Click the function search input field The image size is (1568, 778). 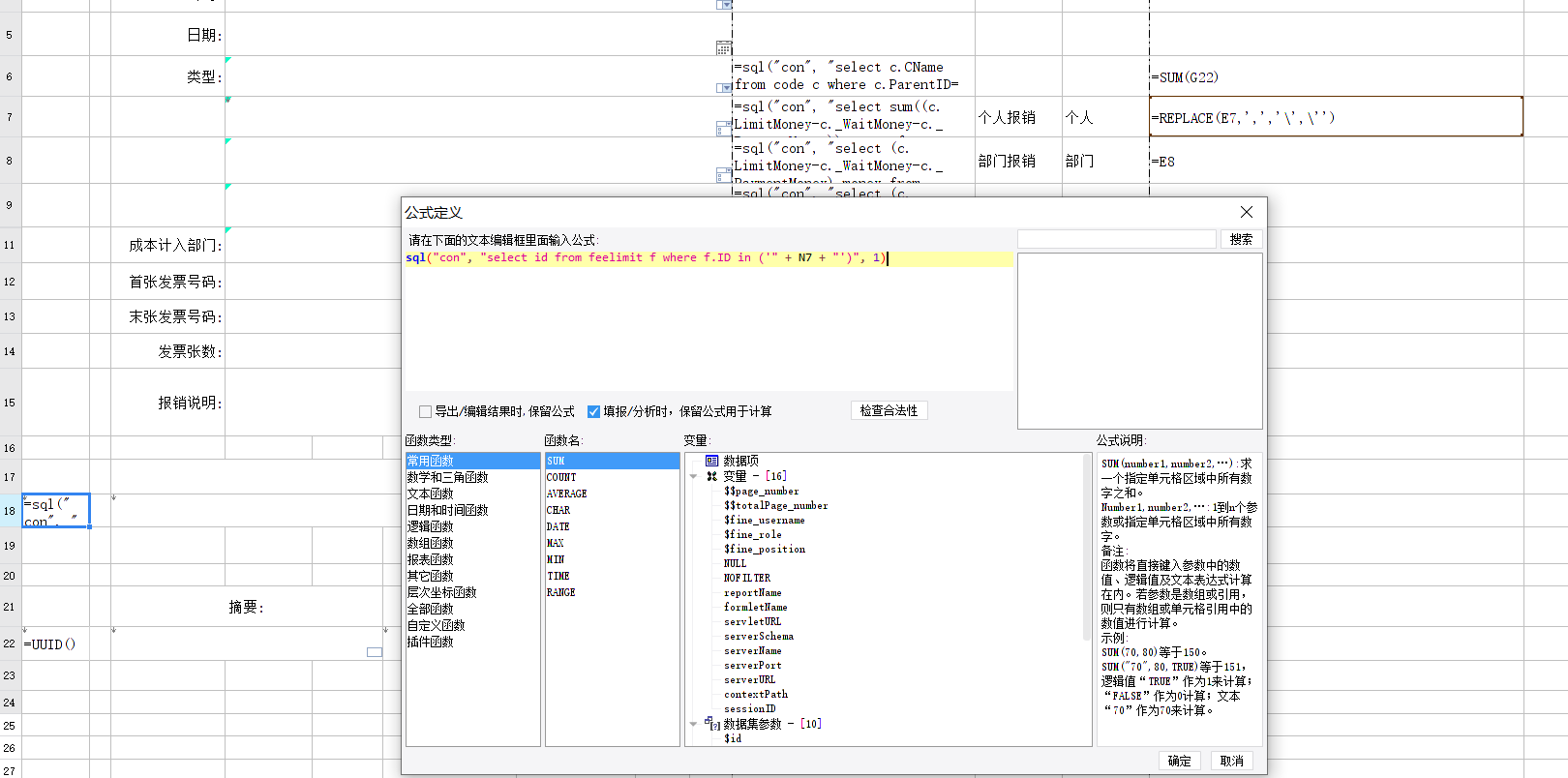point(1117,239)
